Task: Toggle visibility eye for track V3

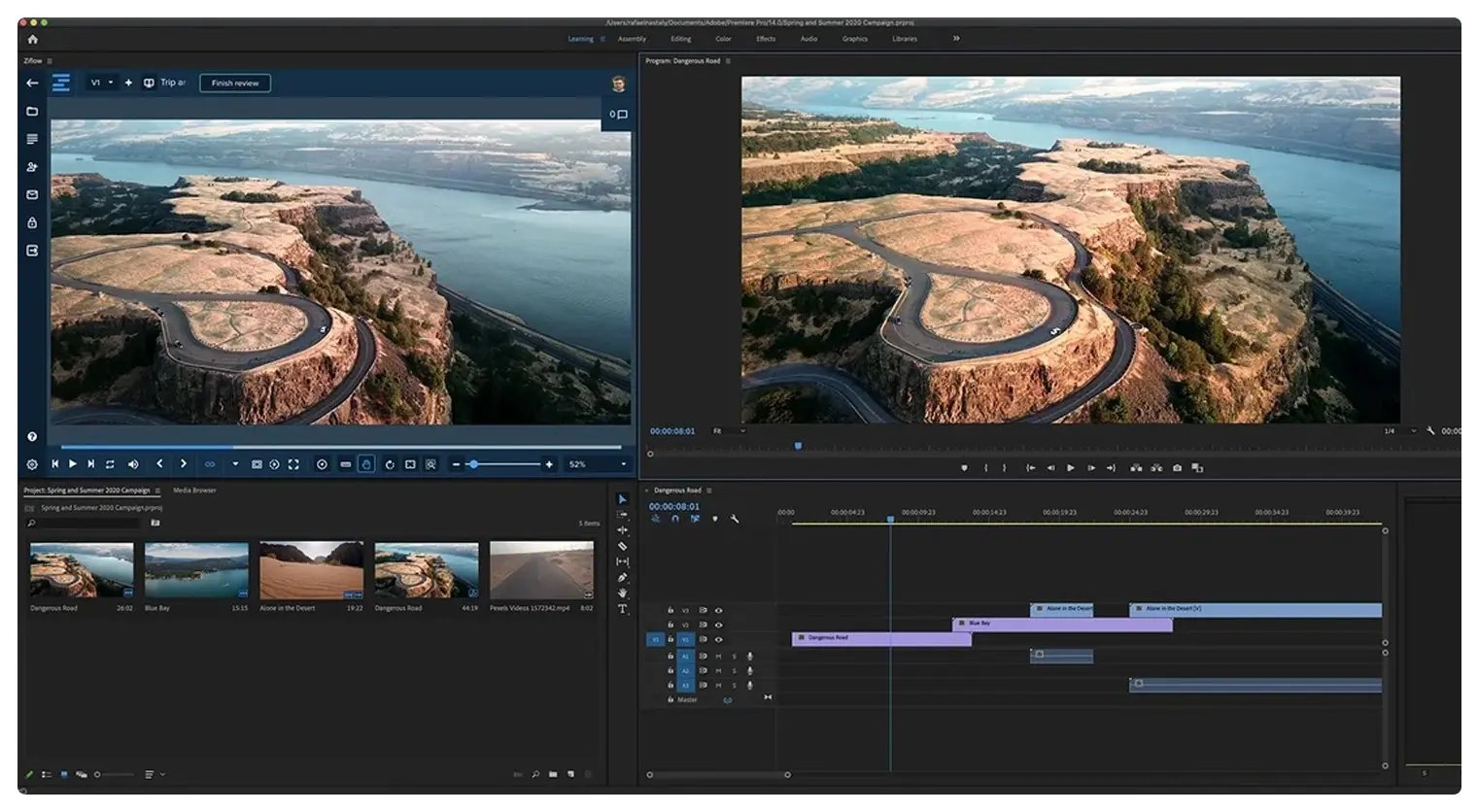Action: [718, 611]
